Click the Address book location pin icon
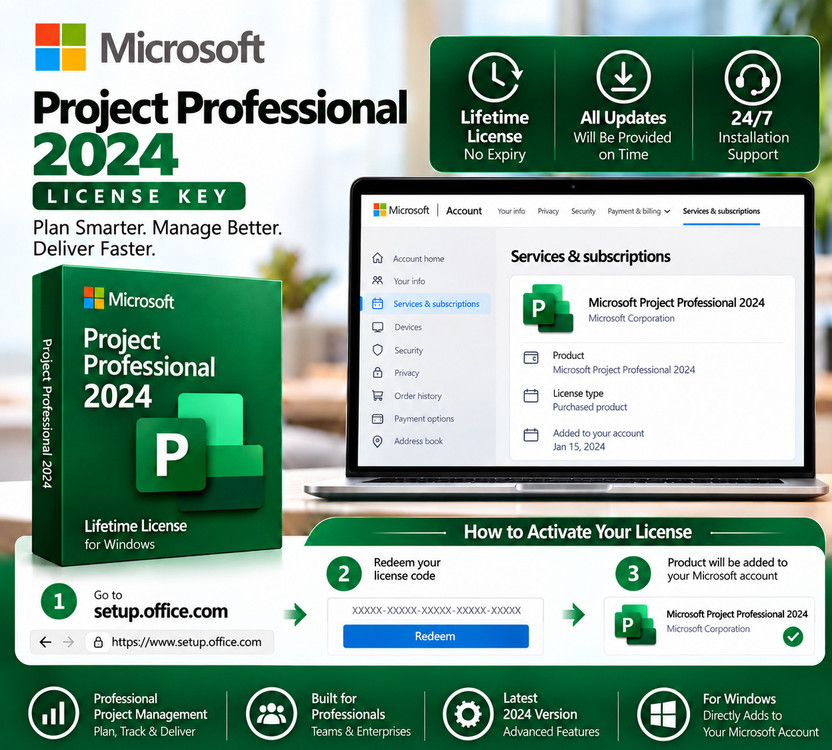Viewport: 832px width, 750px height. (377, 441)
